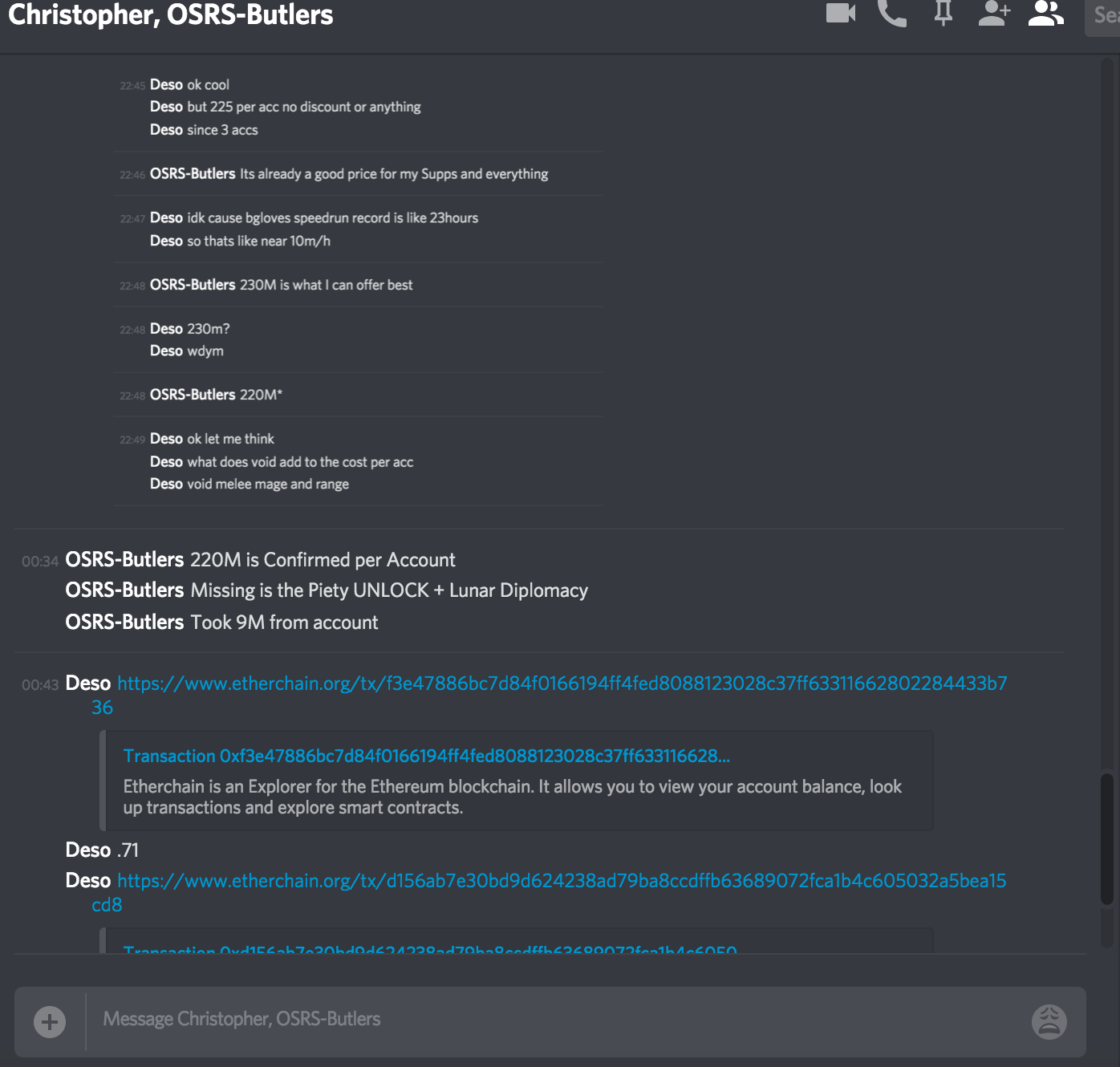Click the Christopher, OSRS-Butlers group title
The image size is (1120, 1067).
pos(170,14)
